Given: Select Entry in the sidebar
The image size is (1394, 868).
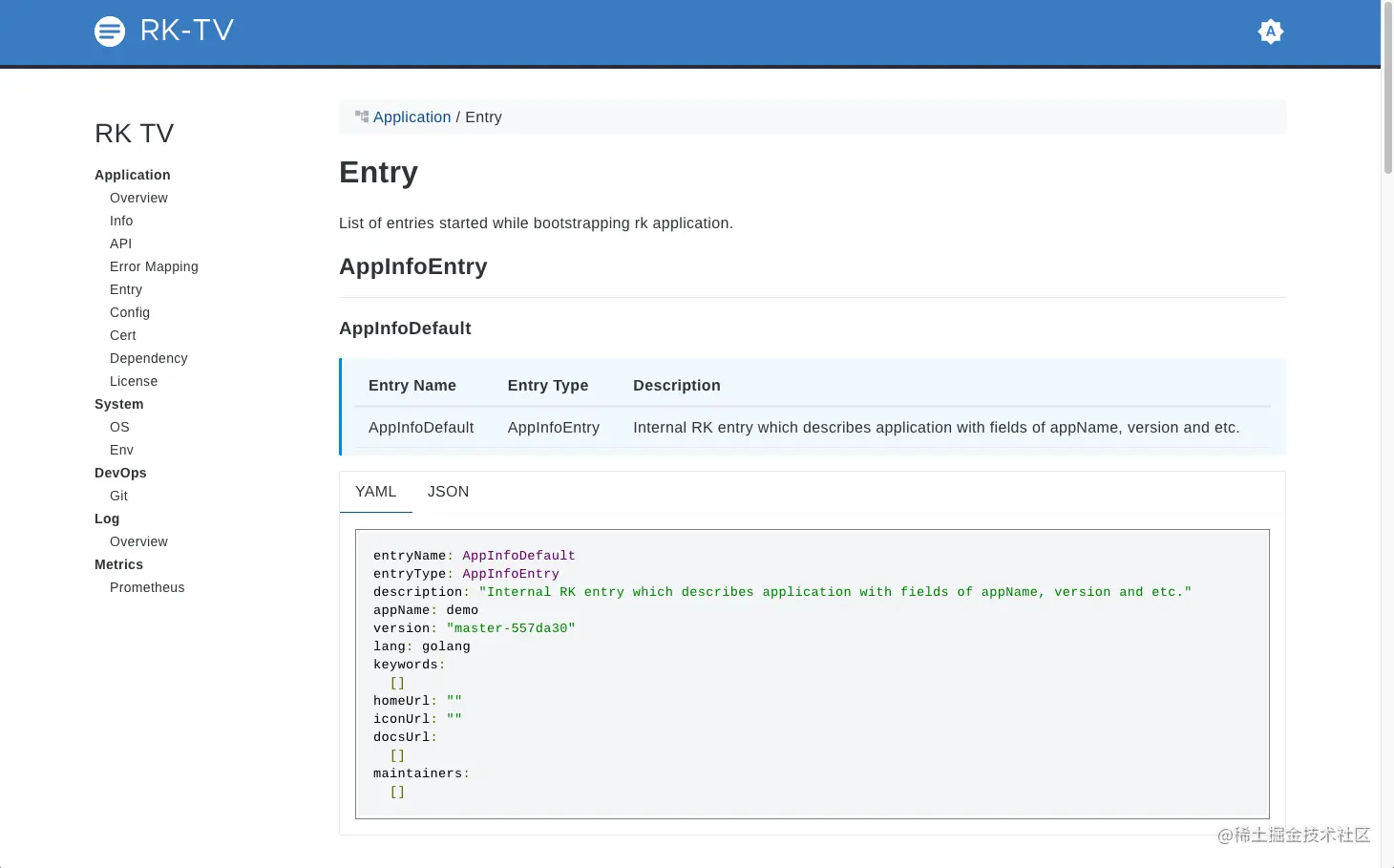Looking at the screenshot, I should (x=126, y=289).
